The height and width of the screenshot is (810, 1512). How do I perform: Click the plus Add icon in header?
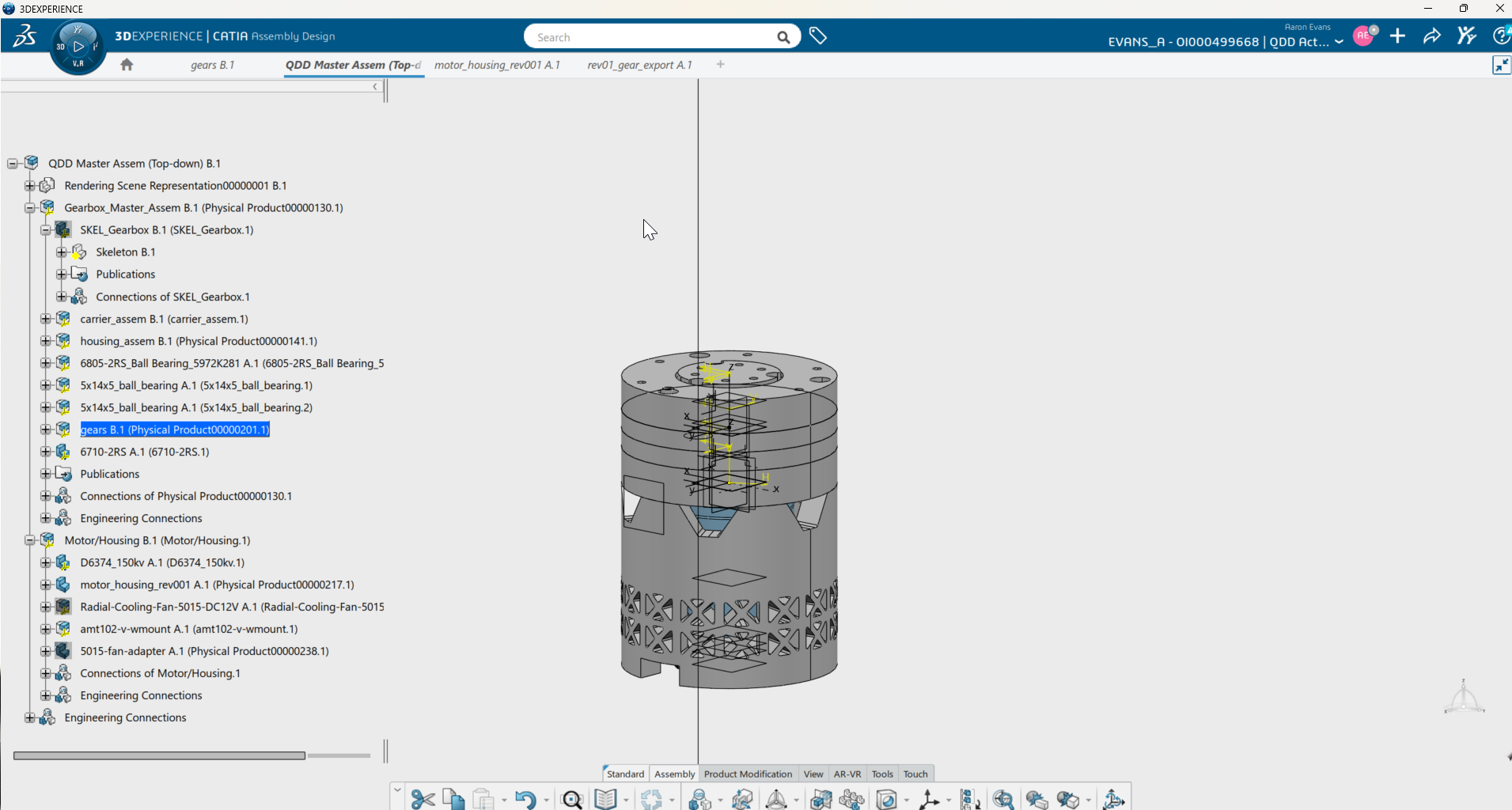(x=1397, y=36)
